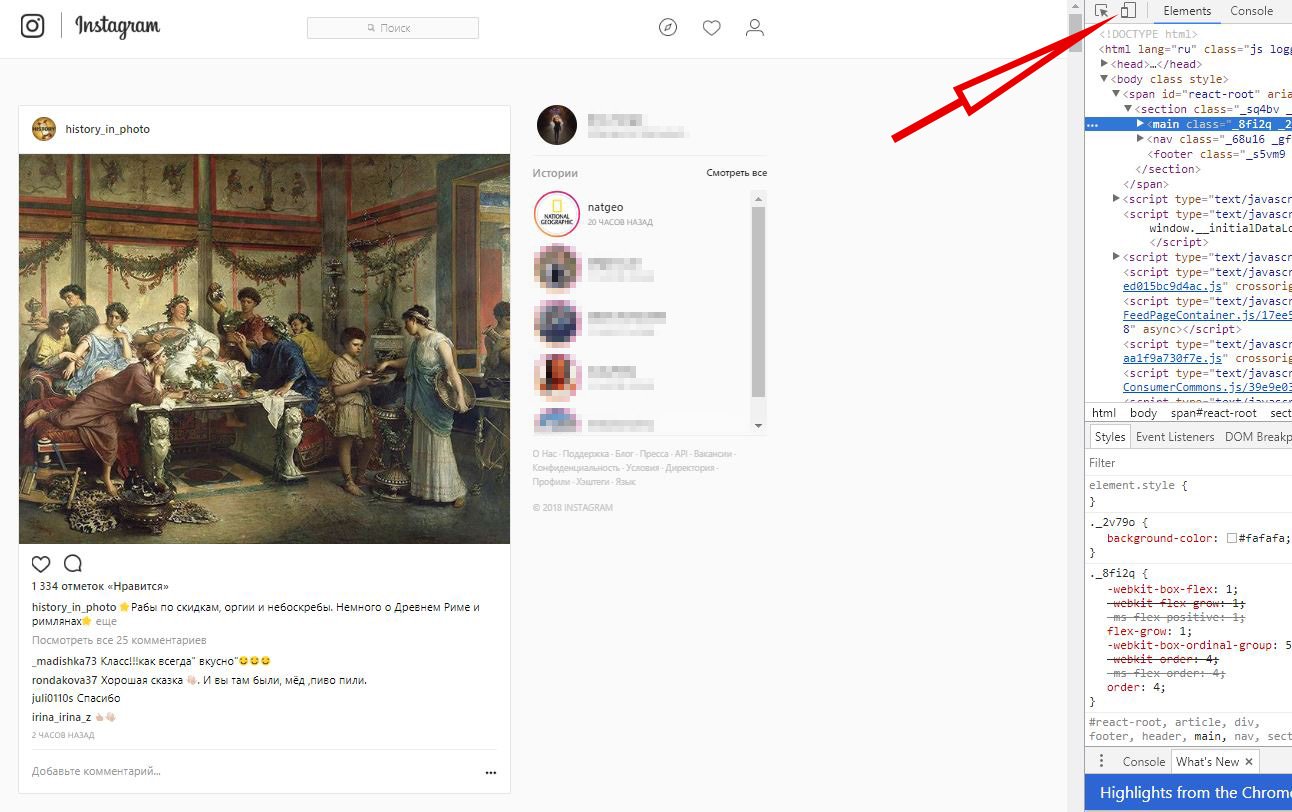Open the Console tab in the drawer

[1143, 762]
